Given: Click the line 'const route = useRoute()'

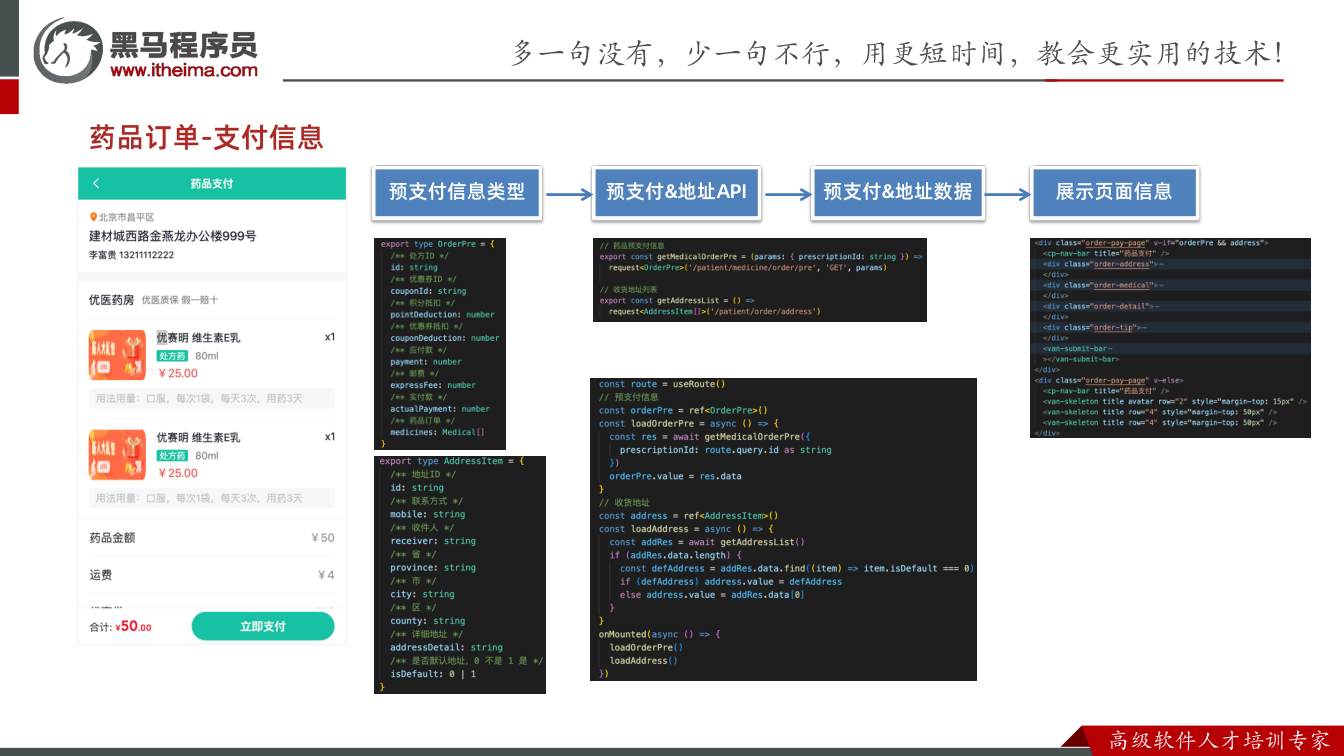Looking at the screenshot, I should [x=662, y=384].
